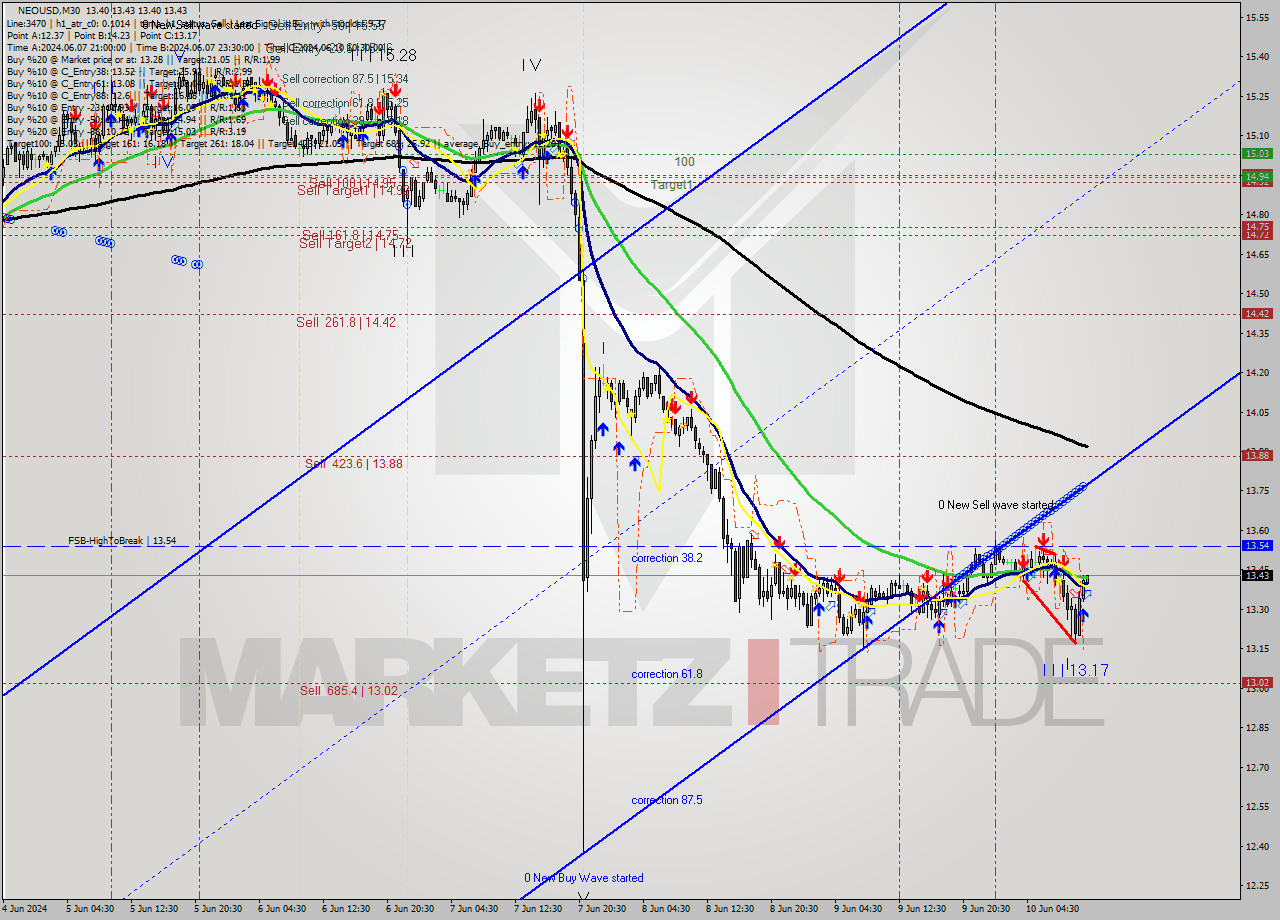Click the '8 Jun 20:30' time label
This screenshot has height=920, width=1280.
(x=793, y=909)
